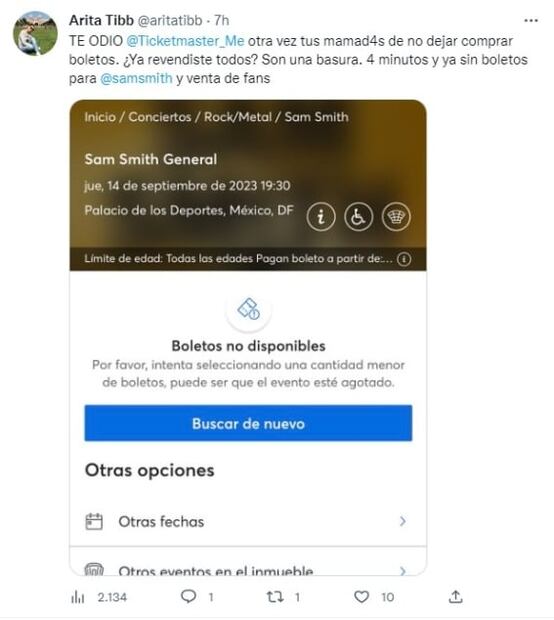This screenshot has width=554, height=620.
Task: View tweet analytics bar chart icon
Action: (x=78, y=597)
